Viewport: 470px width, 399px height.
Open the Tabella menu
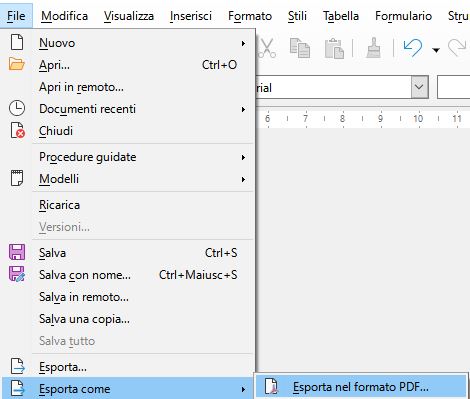click(x=341, y=16)
